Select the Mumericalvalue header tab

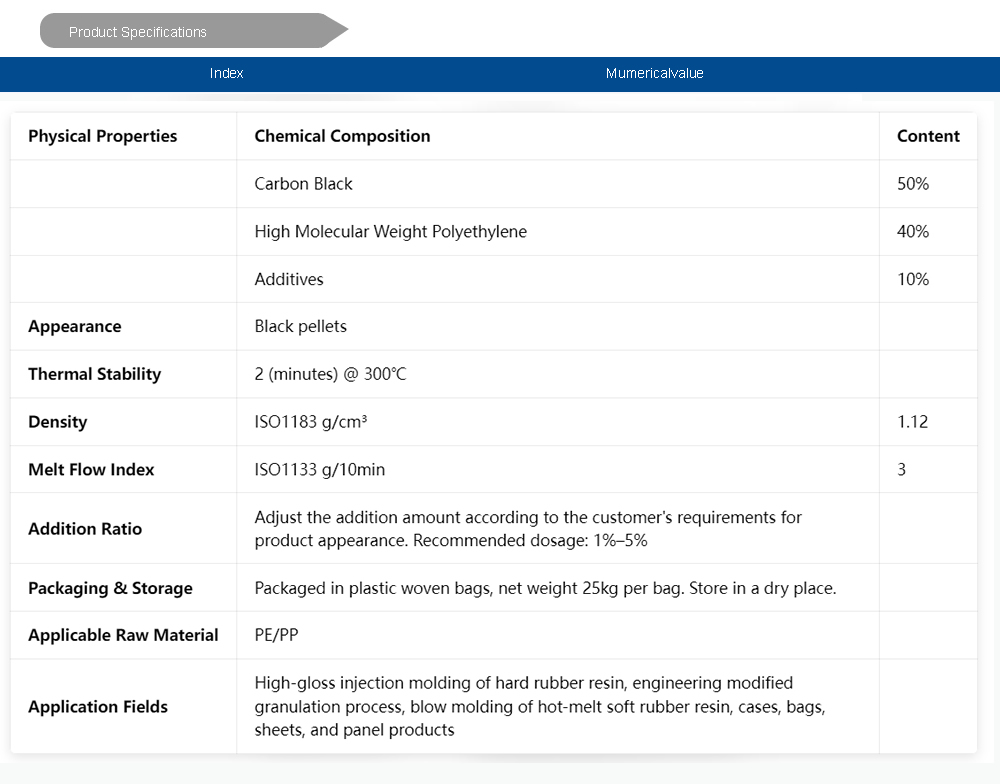click(x=654, y=73)
